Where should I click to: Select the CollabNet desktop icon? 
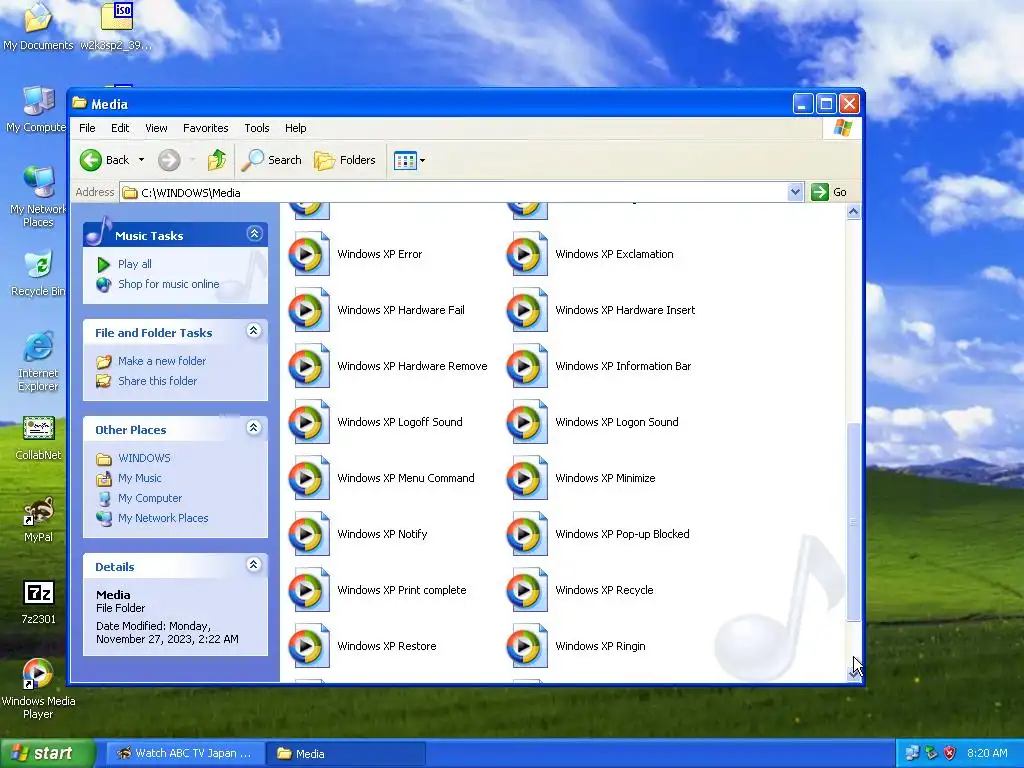[x=39, y=438]
